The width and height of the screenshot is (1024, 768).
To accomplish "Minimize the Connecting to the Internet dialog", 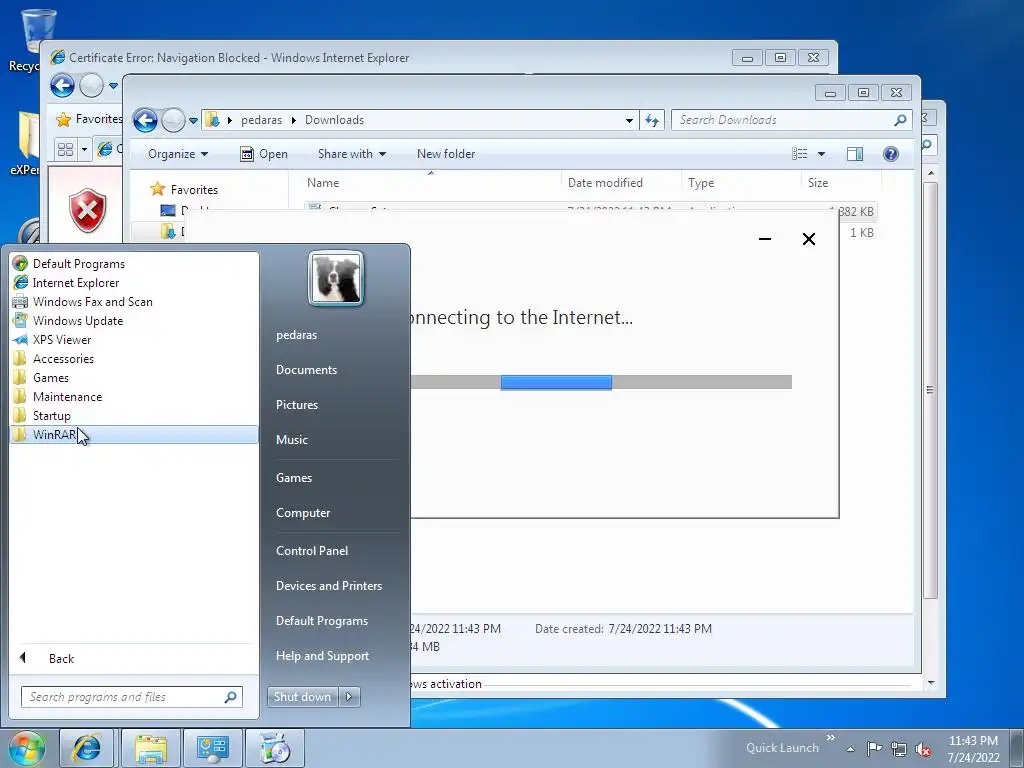I will click(765, 239).
